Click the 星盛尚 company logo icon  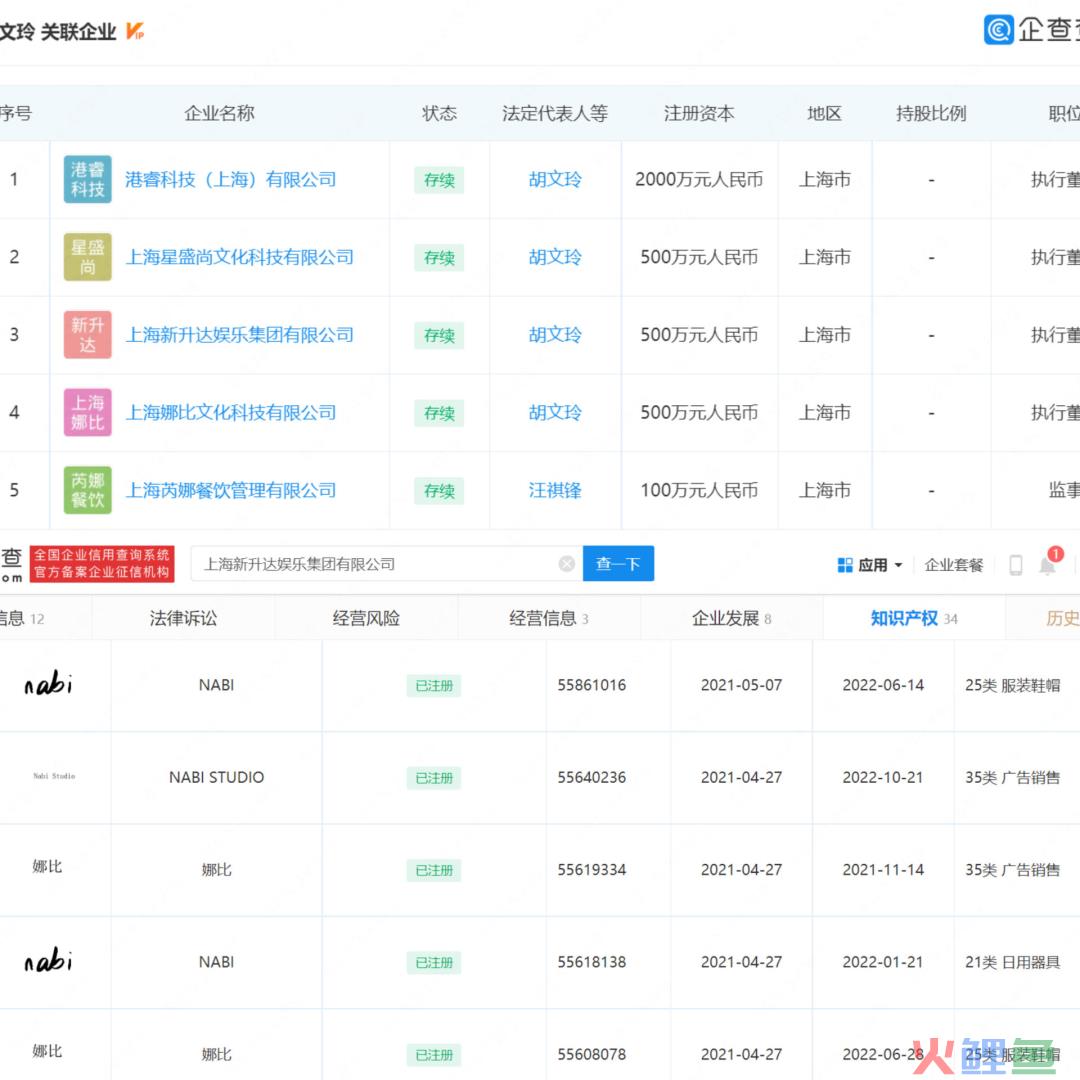[87, 257]
